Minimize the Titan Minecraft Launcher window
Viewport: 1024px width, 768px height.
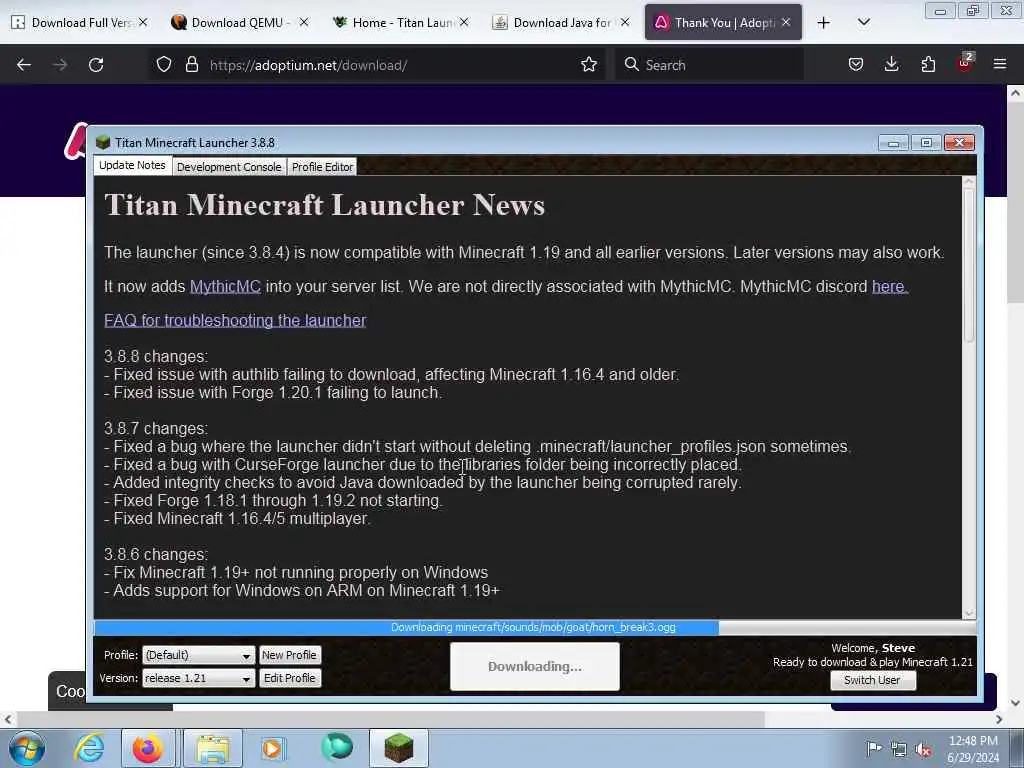tap(893, 143)
